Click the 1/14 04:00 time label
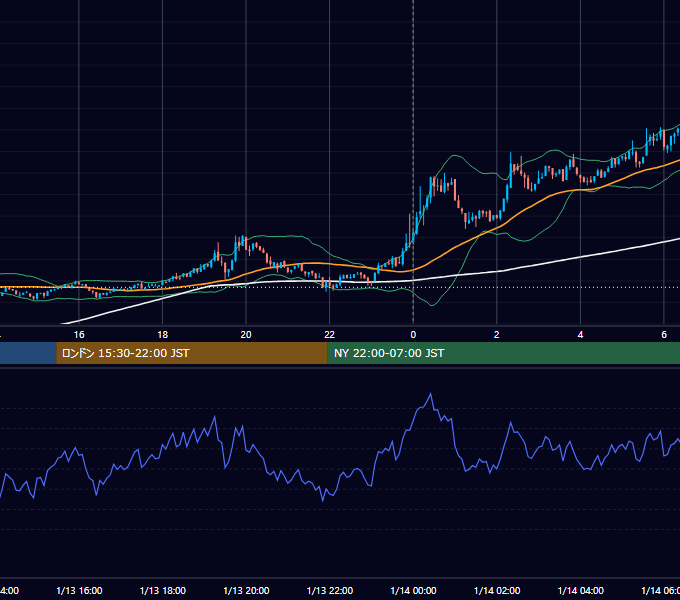This screenshot has width=680, height=600. (x=581, y=590)
